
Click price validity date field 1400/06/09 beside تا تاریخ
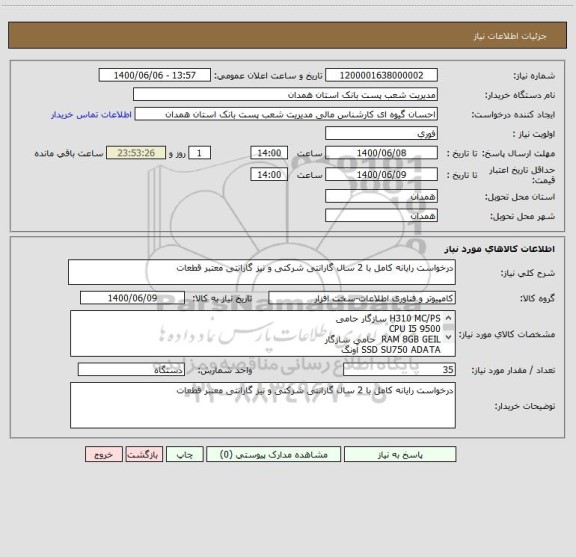pos(381,175)
